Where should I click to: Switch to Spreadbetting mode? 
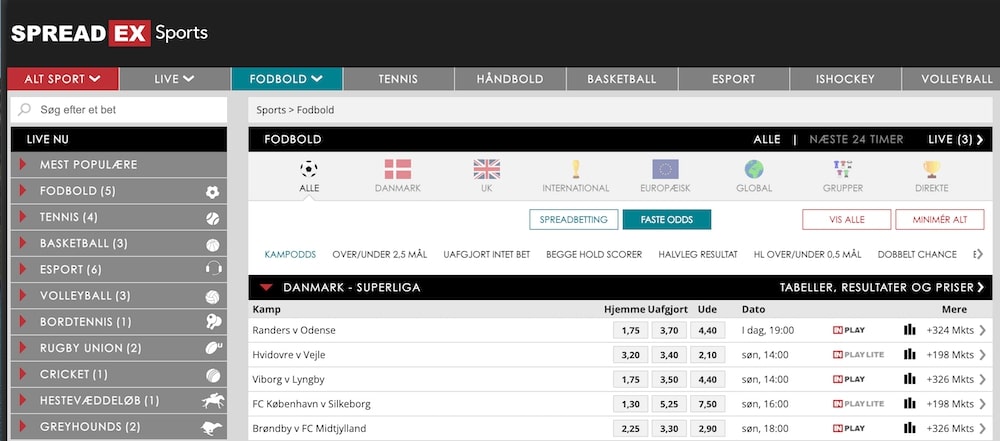click(574, 220)
